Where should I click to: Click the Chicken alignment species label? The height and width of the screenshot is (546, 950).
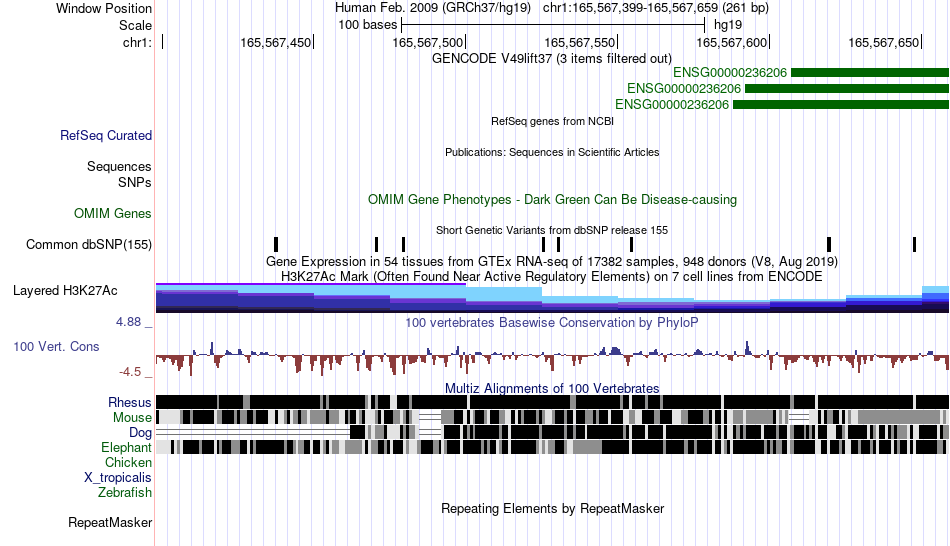click(128, 462)
